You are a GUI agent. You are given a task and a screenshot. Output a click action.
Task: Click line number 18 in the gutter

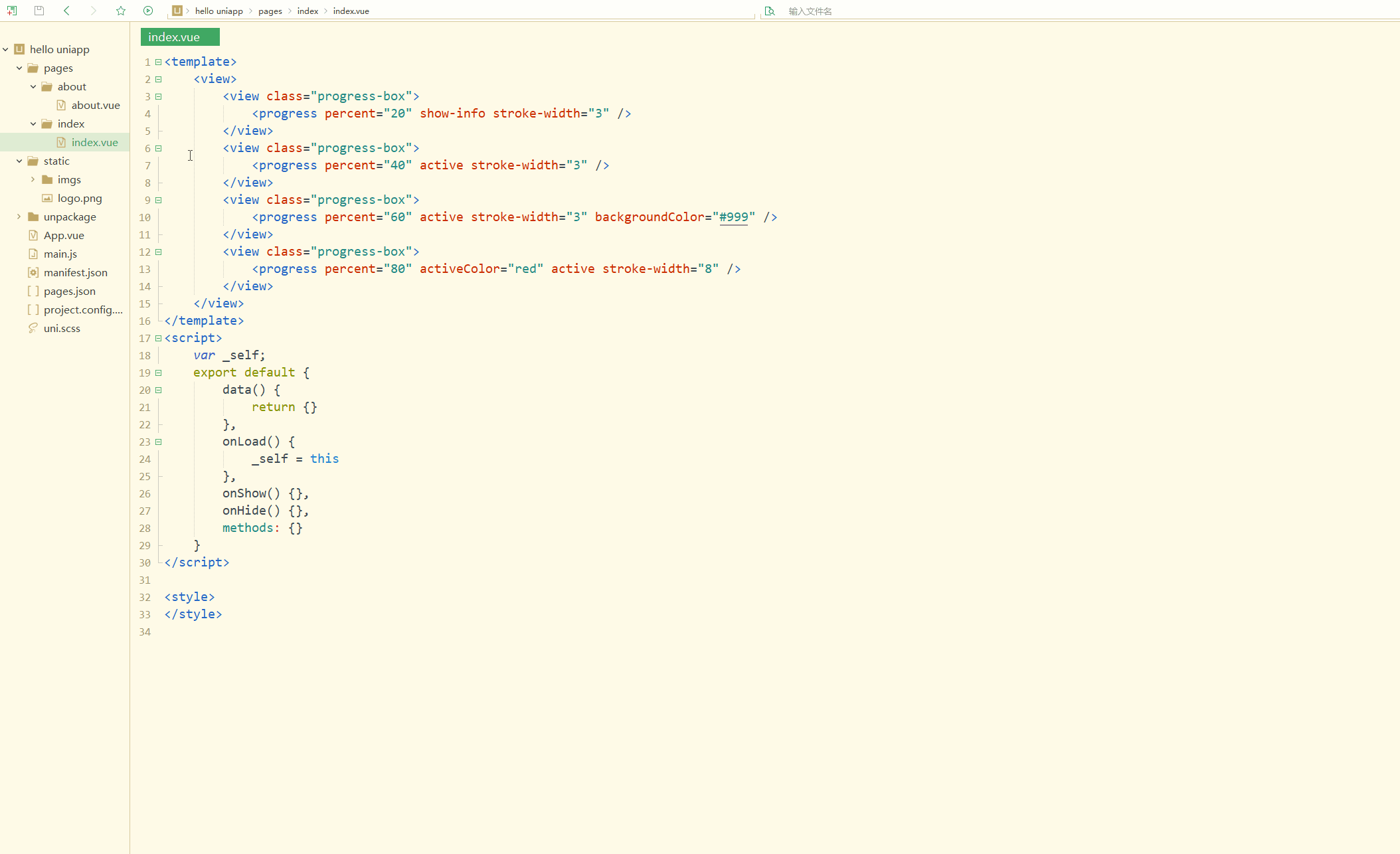145,355
